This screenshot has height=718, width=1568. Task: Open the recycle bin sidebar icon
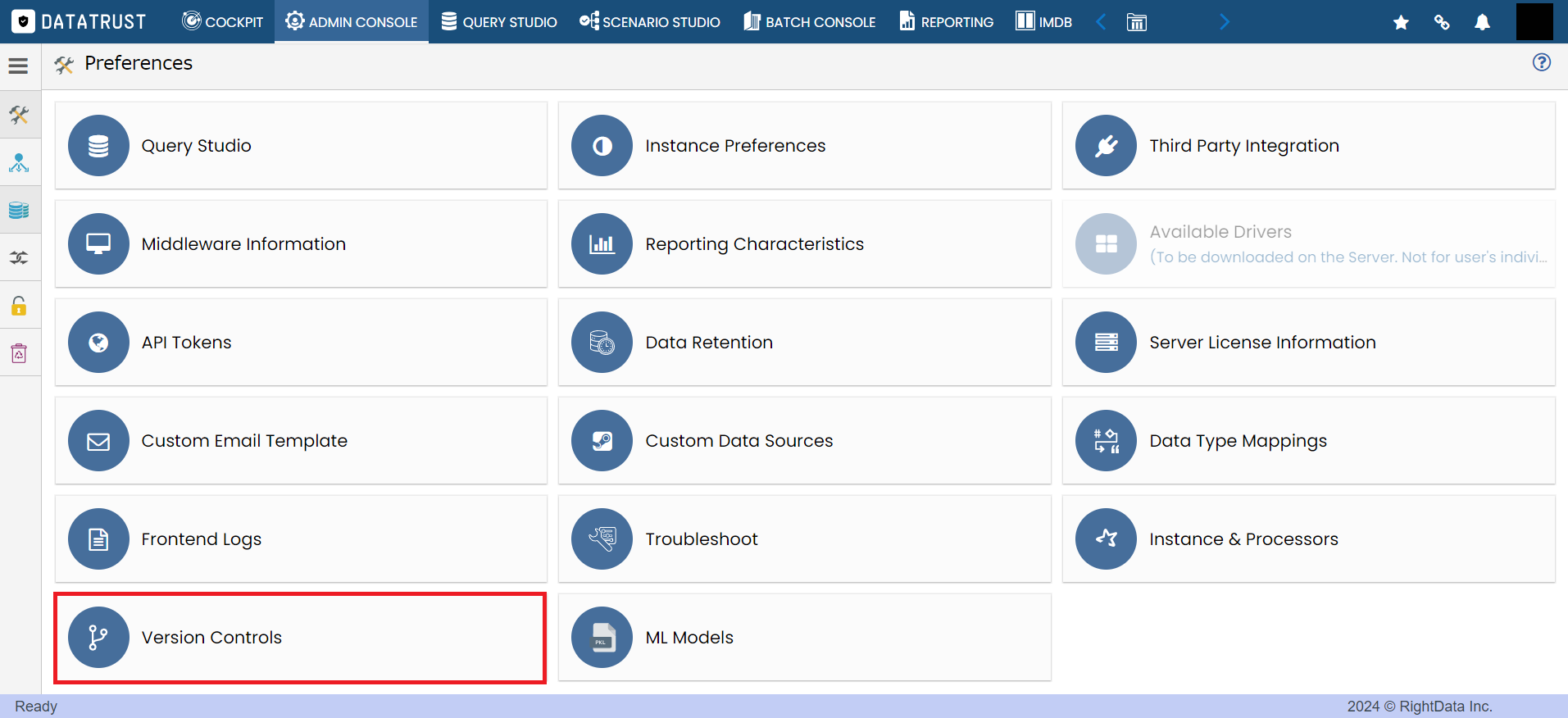(x=19, y=353)
